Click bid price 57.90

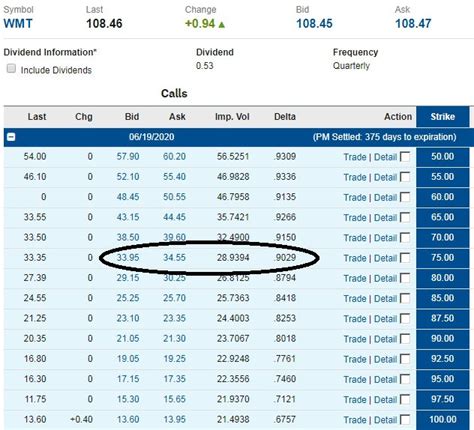[x=128, y=156]
